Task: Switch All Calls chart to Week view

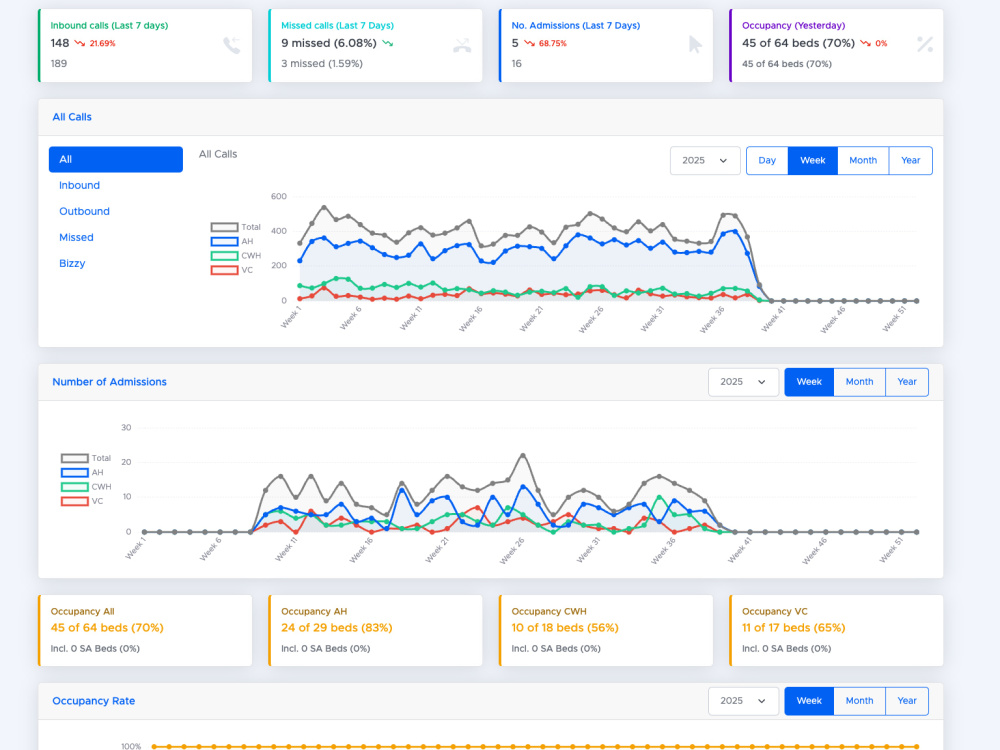Action: pyautogui.click(x=812, y=161)
